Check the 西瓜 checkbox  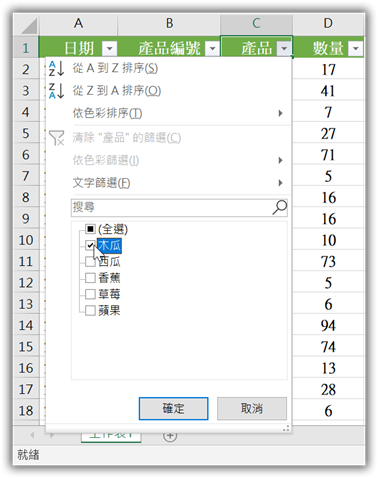coord(90,262)
